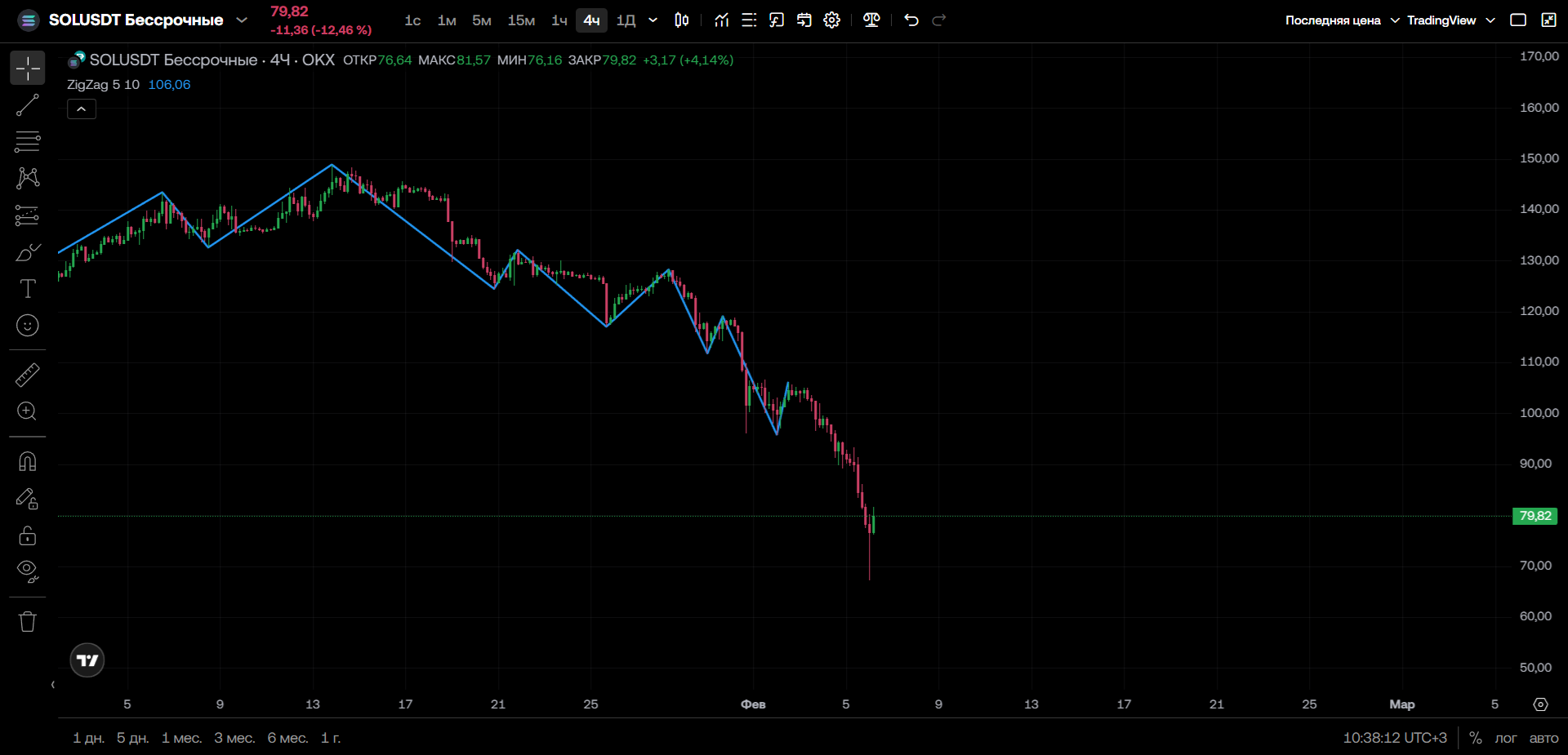Expand the left toolbar small arrow
The image size is (1568, 755).
(53, 685)
